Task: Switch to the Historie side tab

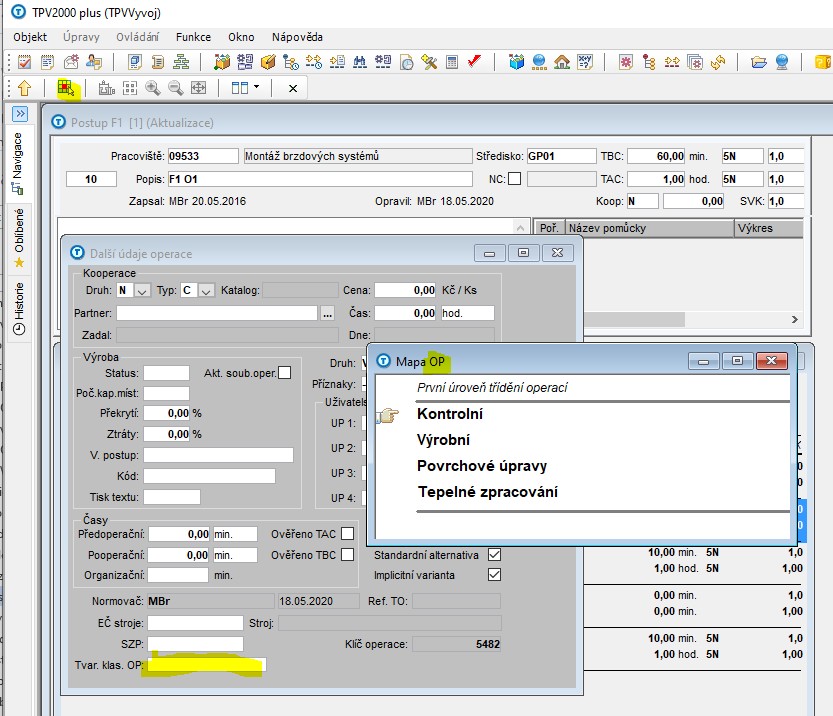Action: [19, 309]
